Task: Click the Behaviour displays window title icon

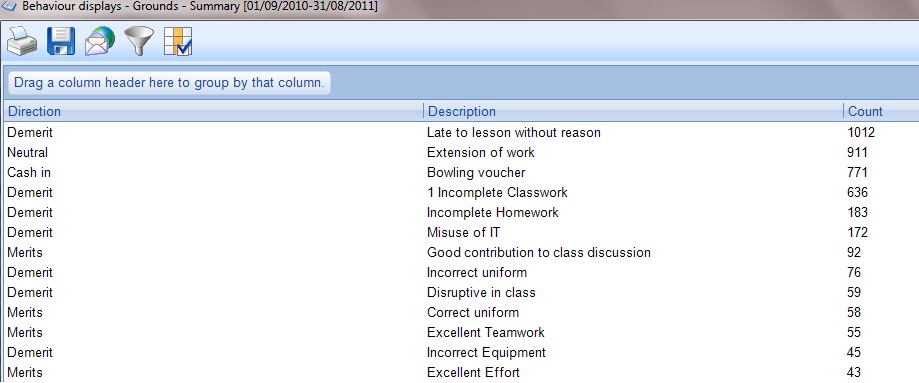Action: (x=9, y=7)
